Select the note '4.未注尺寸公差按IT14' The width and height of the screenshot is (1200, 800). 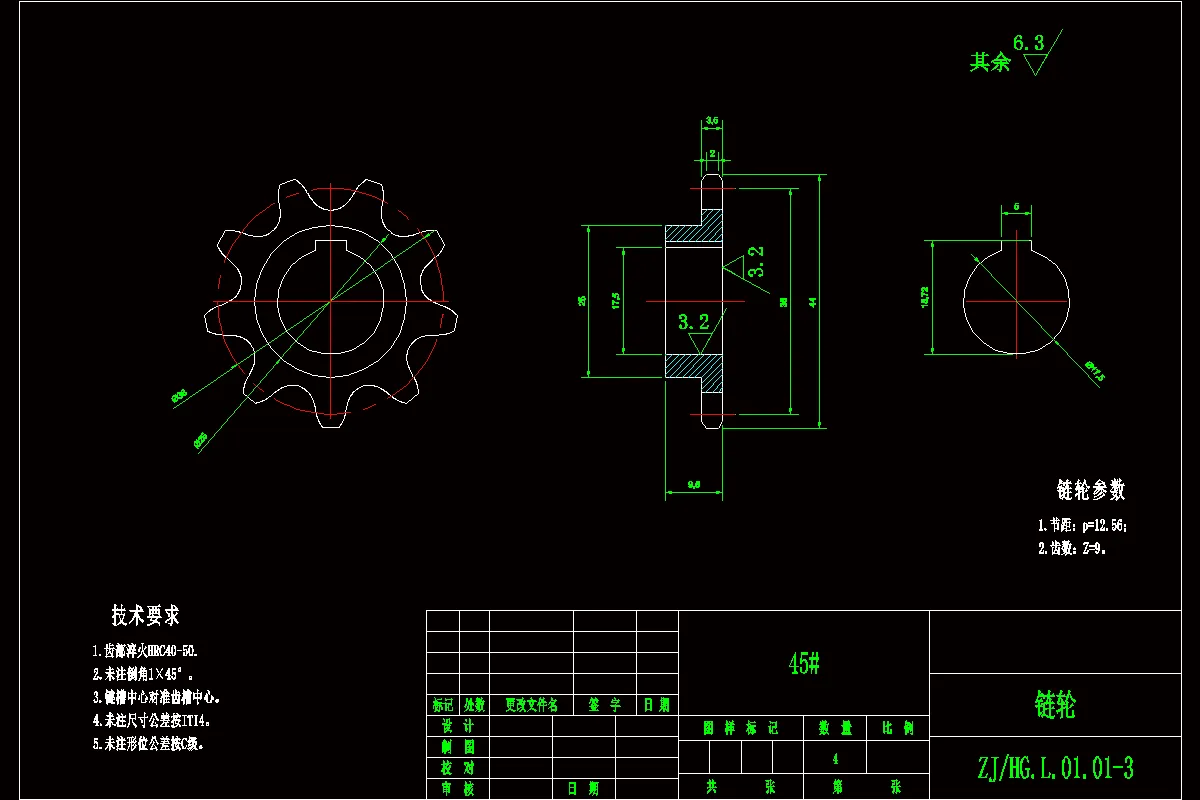click(x=150, y=720)
